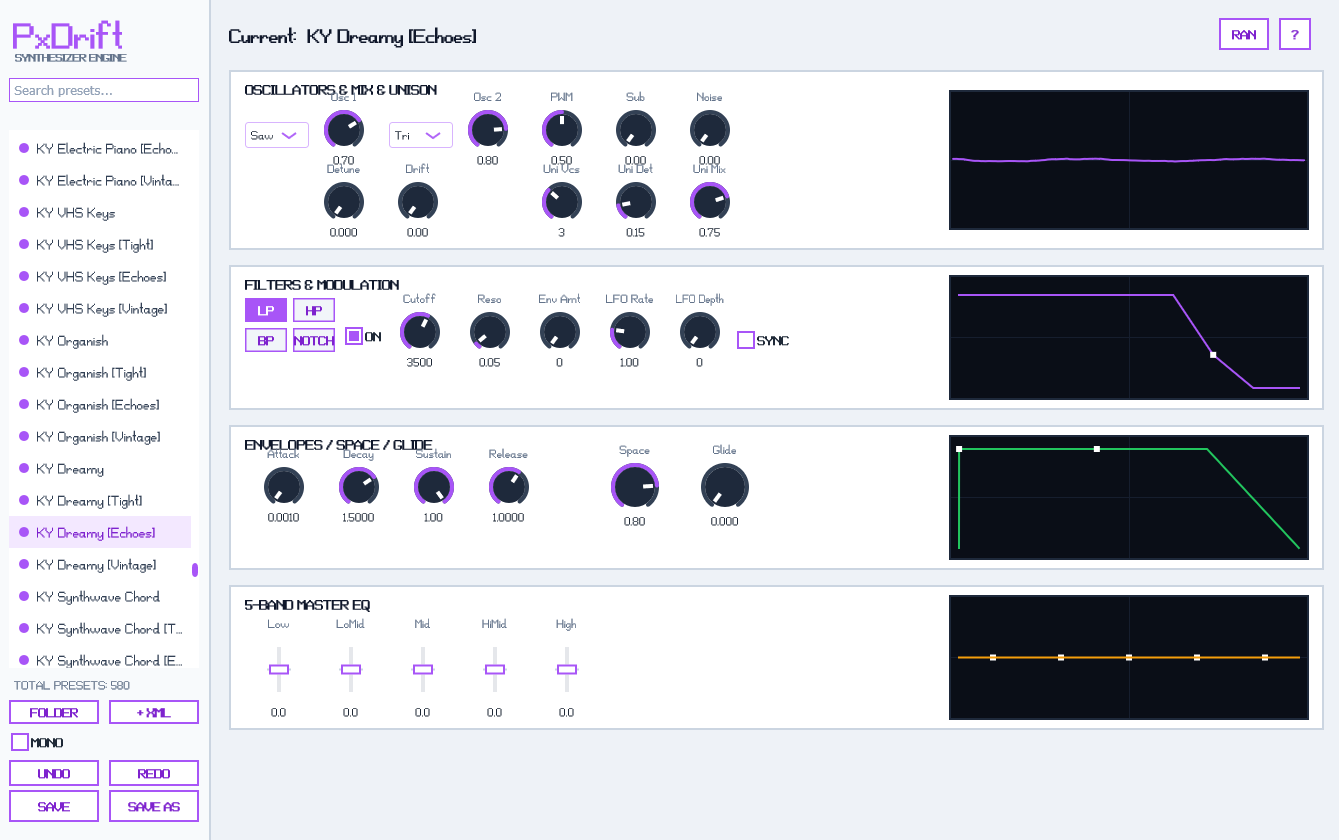Open the Tri waveform dropdown
The height and width of the screenshot is (840, 1339).
point(421,135)
